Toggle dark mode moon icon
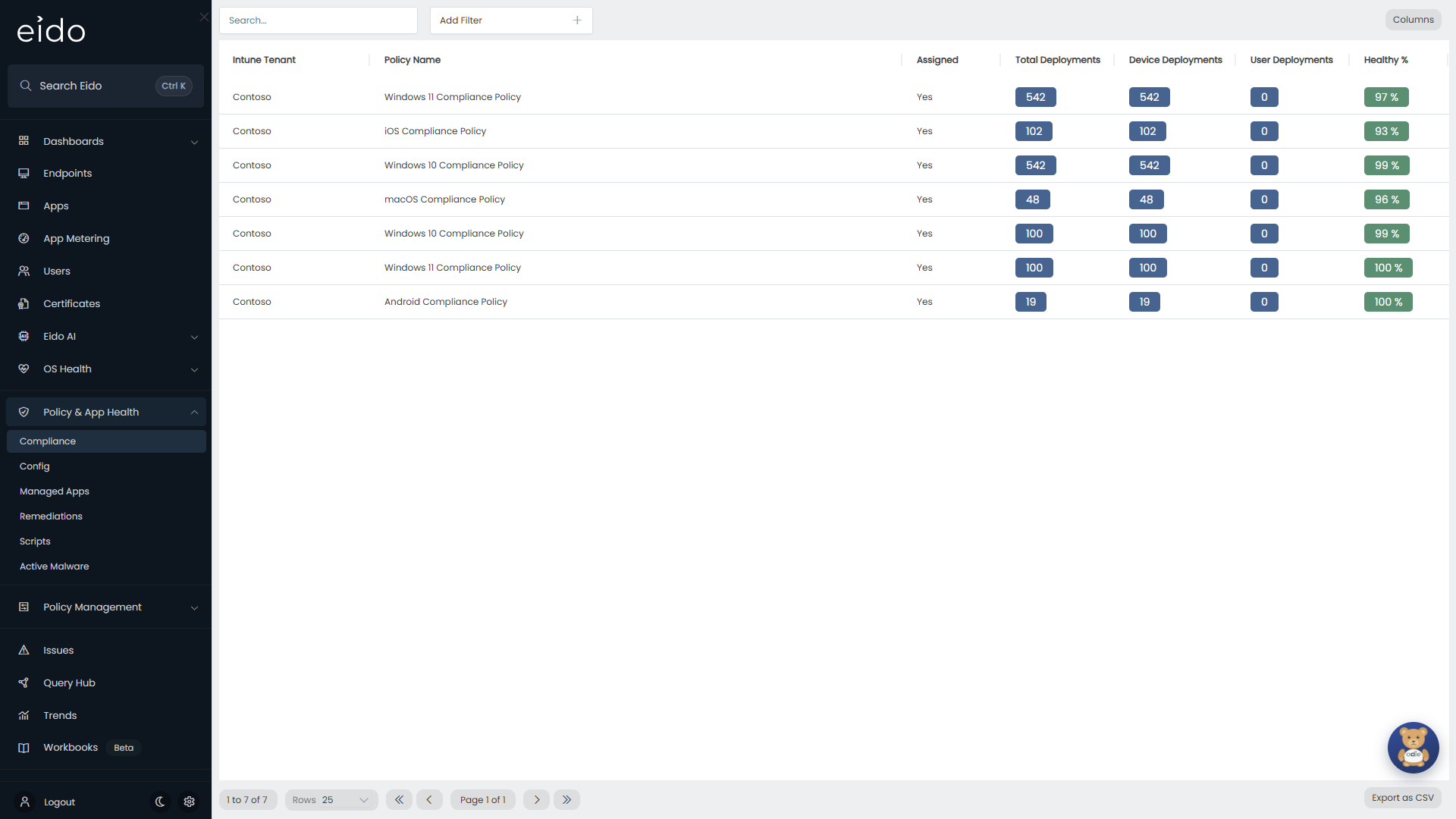The image size is (1456, 819). pos(161,802)
